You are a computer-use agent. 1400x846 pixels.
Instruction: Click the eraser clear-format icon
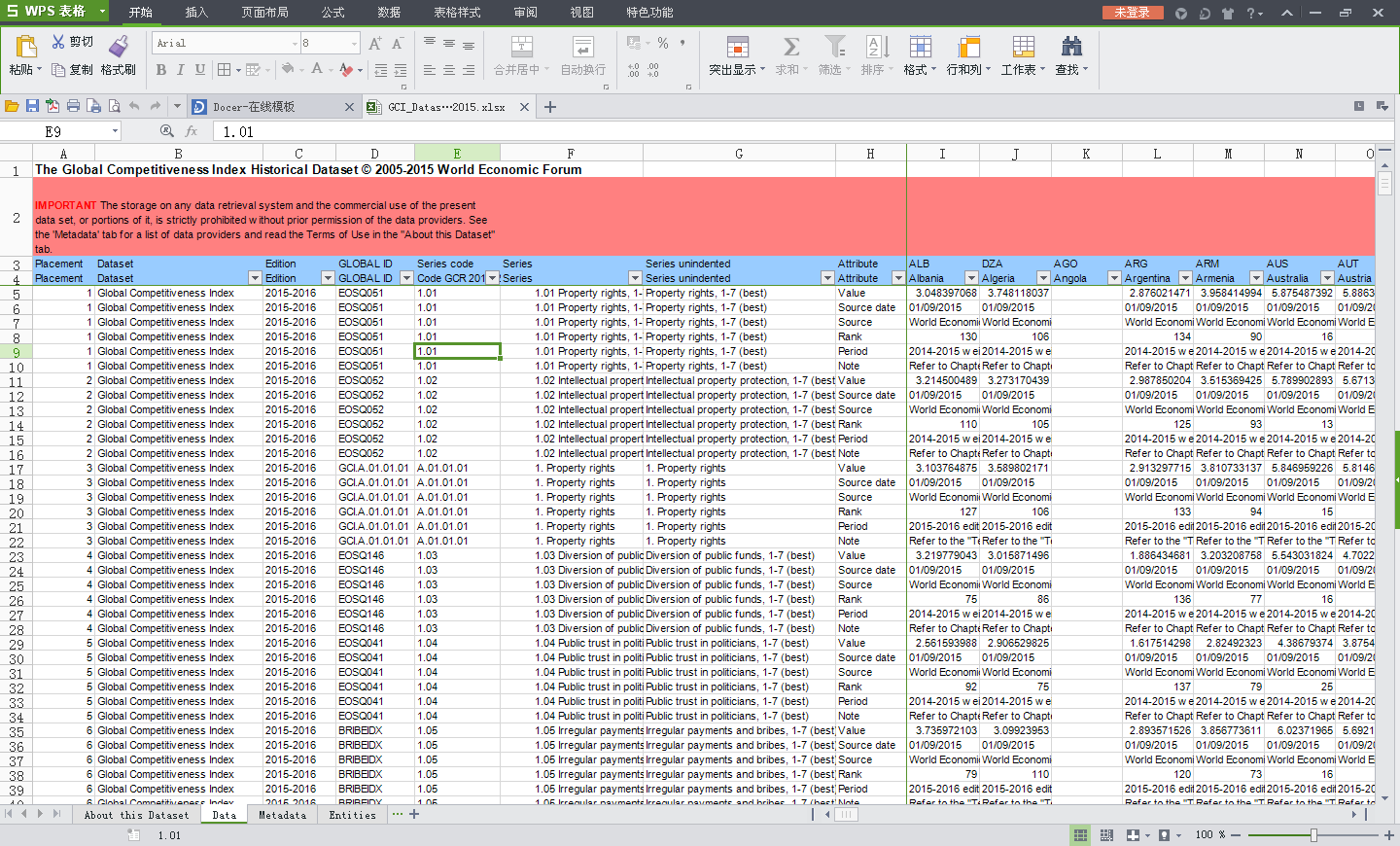346,70
